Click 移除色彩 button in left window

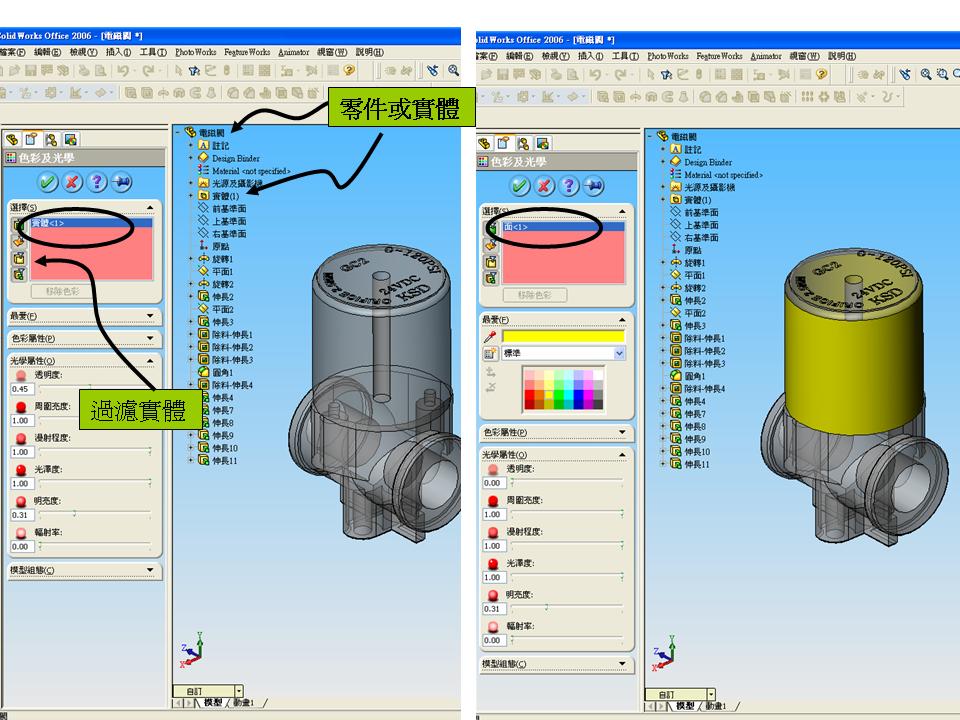pyautogui.click(x=62, y=291)
